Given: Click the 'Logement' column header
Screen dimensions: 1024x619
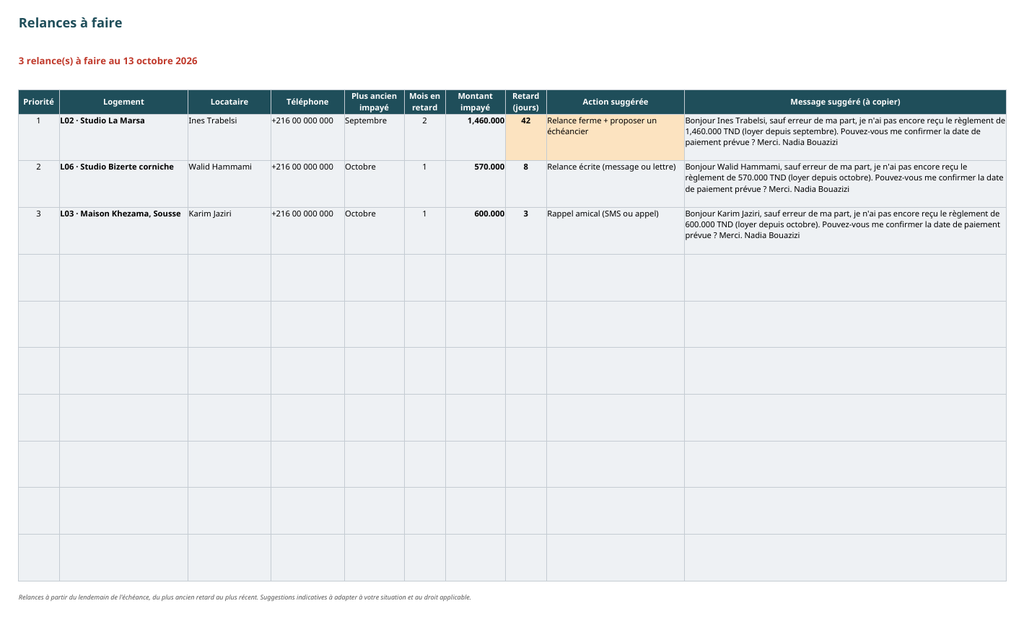Looking at the screenshot, I should [x=123, y=102].
